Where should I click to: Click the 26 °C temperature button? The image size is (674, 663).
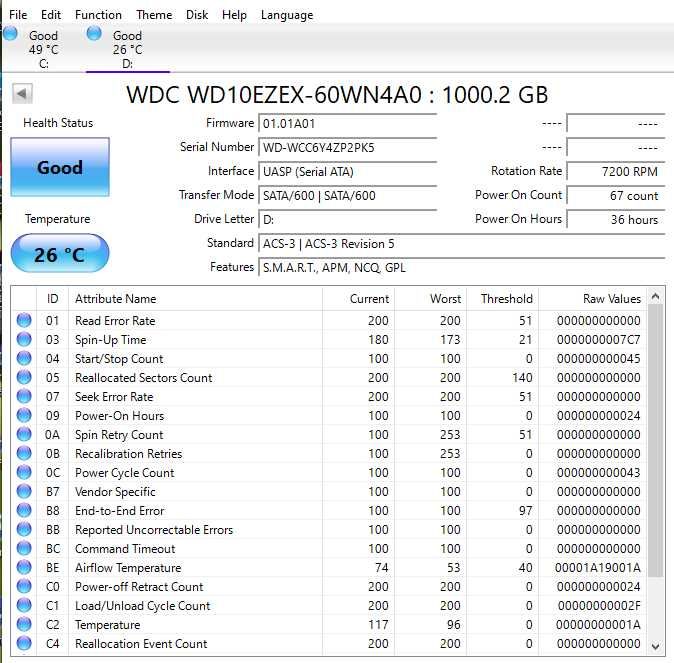[60, 254]
